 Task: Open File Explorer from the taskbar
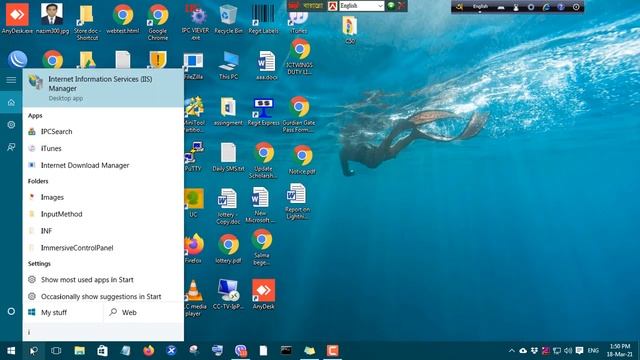tap(79, 351)
